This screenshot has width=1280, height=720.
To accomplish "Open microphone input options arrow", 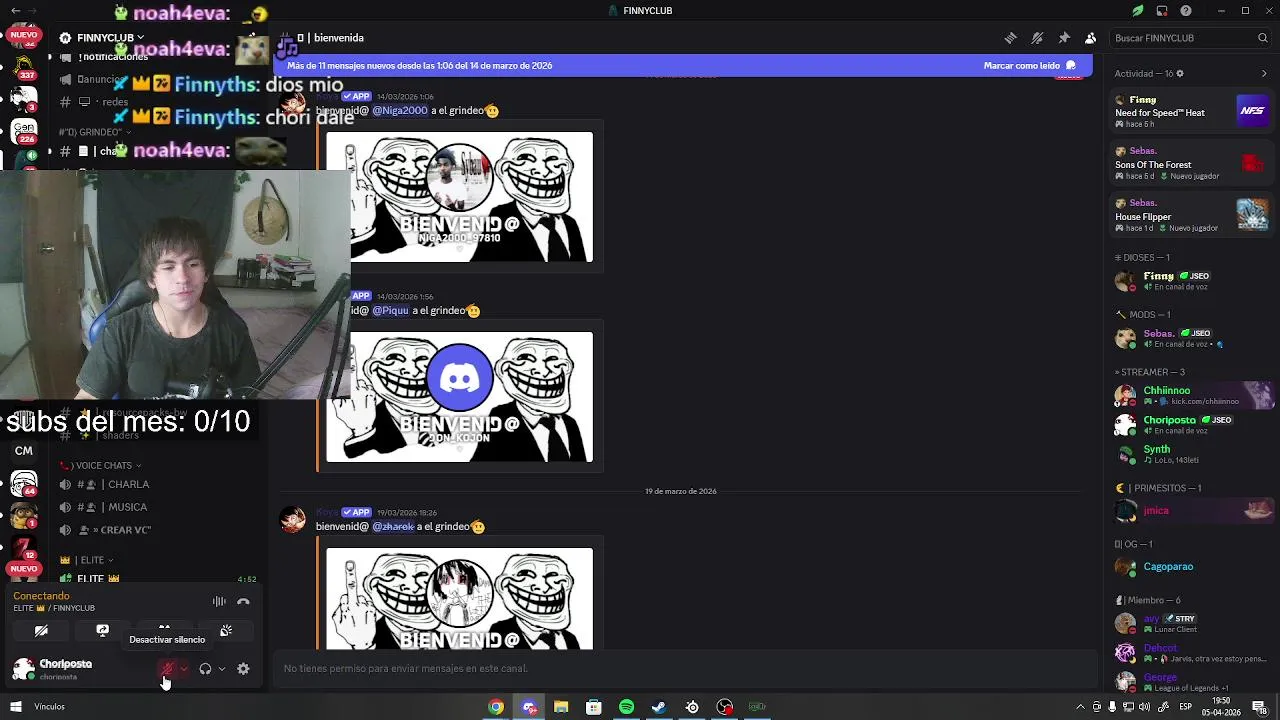I will coord(184,669).
